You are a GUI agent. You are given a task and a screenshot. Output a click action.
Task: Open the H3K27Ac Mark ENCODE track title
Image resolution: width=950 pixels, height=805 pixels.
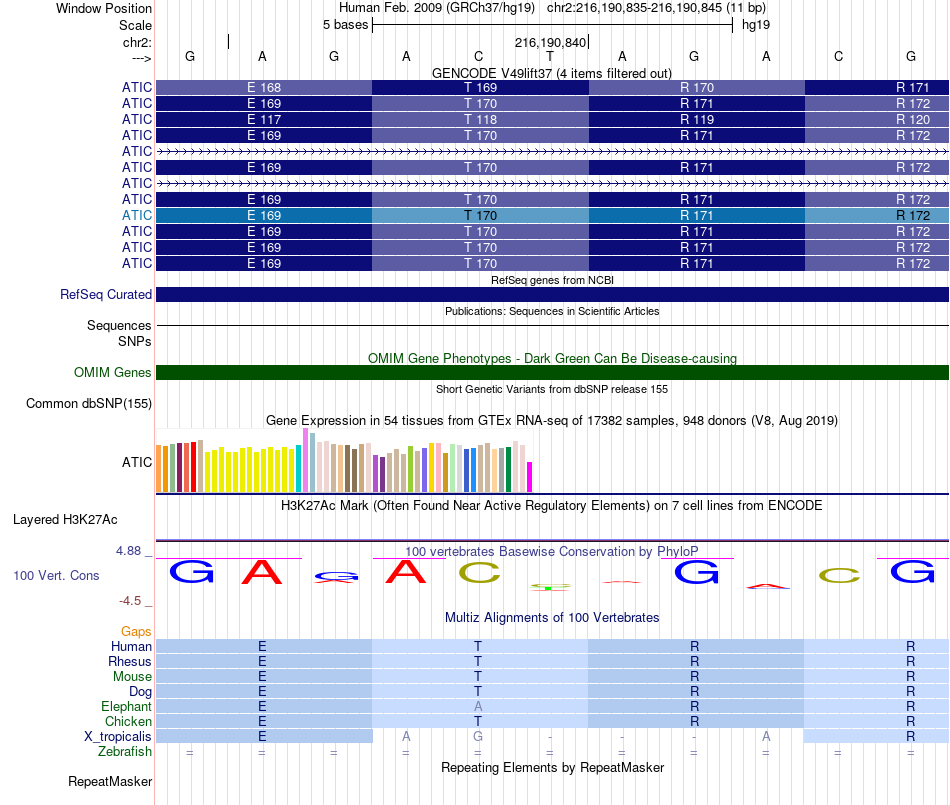[551, 505]
